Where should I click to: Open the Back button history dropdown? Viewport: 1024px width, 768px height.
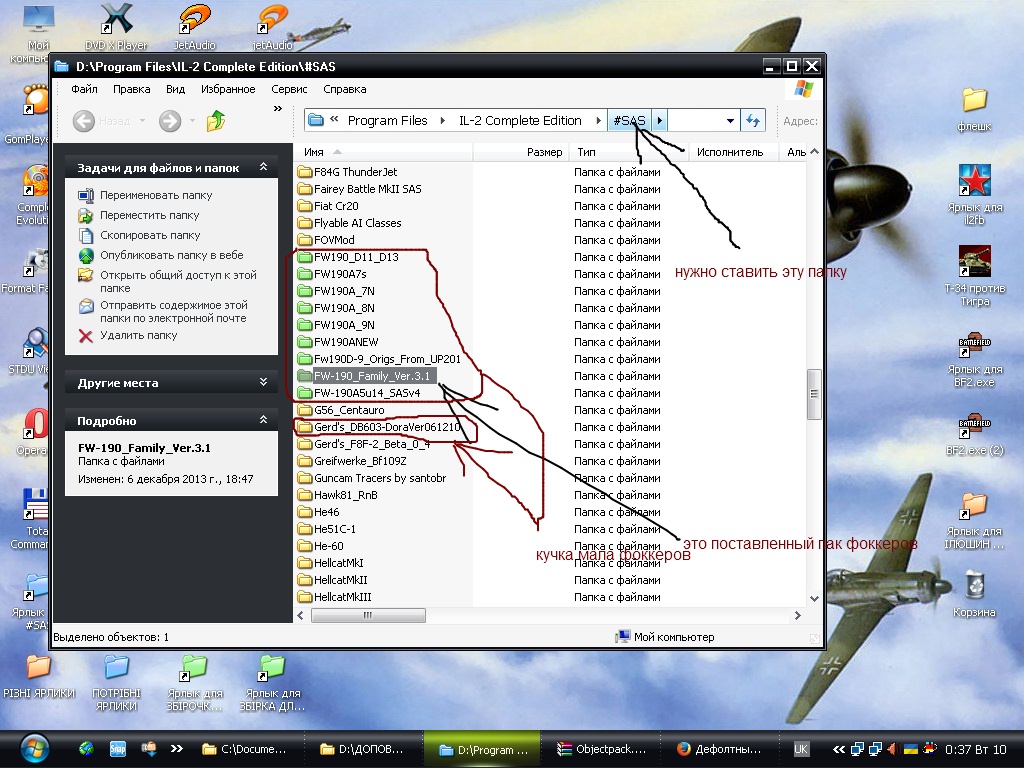point(142,121)
